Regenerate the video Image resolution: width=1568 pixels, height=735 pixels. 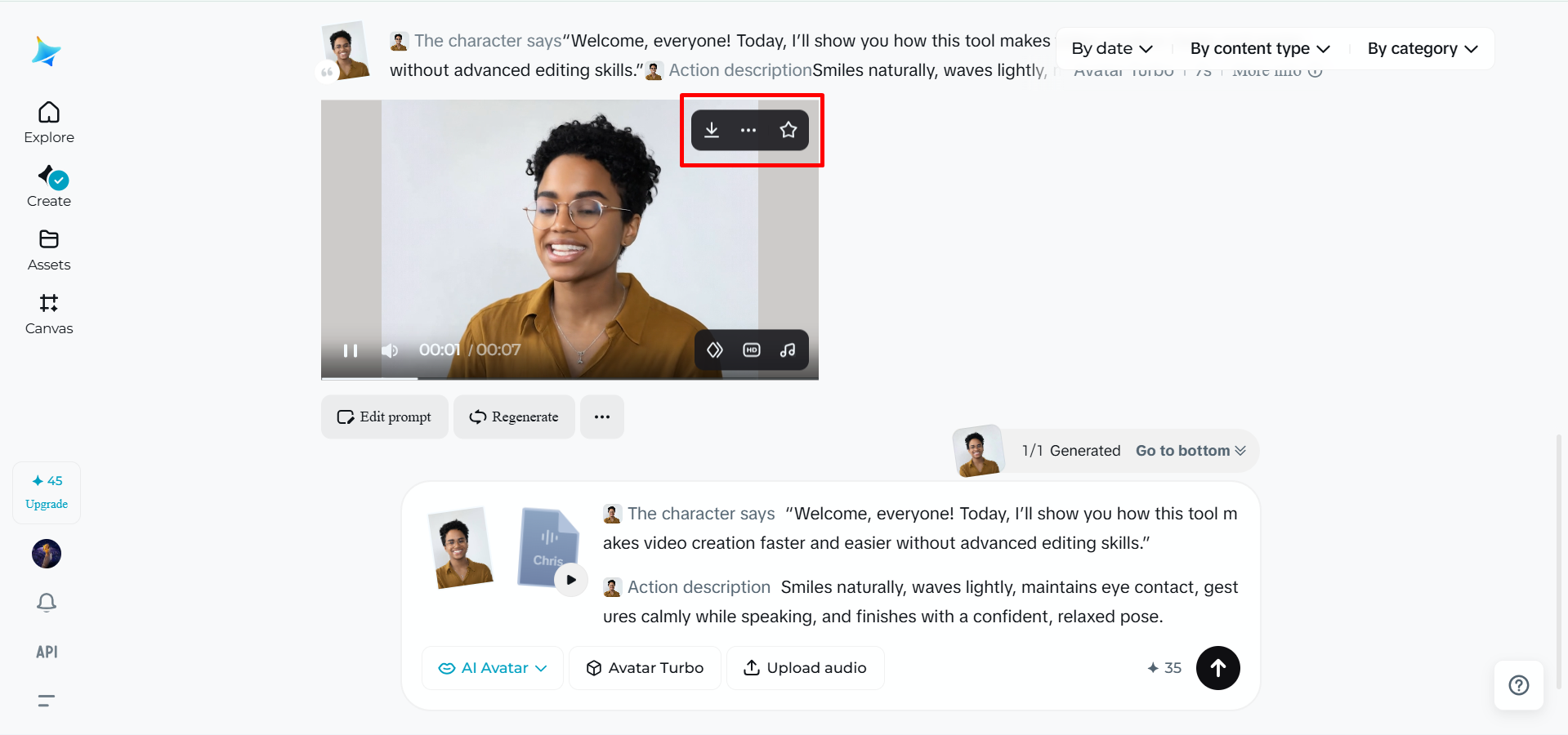514,417
